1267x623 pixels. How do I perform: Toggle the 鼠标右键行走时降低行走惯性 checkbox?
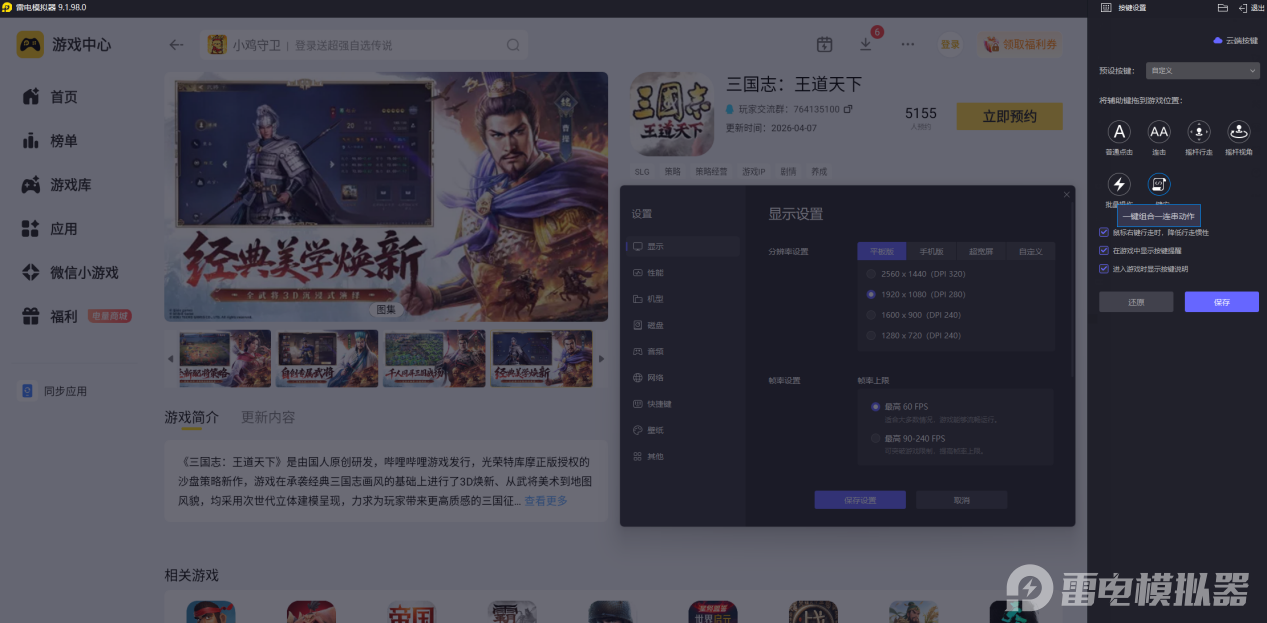[x=1104, y=232]
